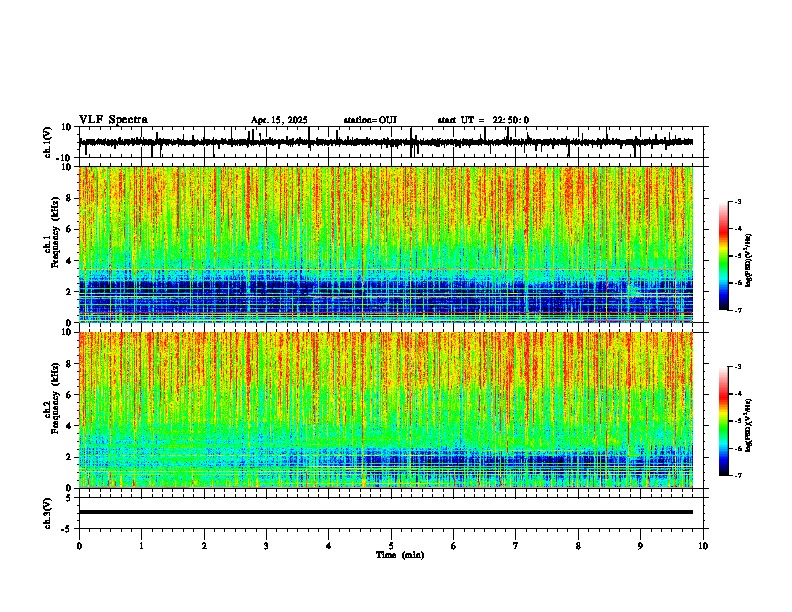792x612 pixels.
Task: Click the "8" kHz tick of ch.1 spectrogram
Action: [x=70, y=198]
